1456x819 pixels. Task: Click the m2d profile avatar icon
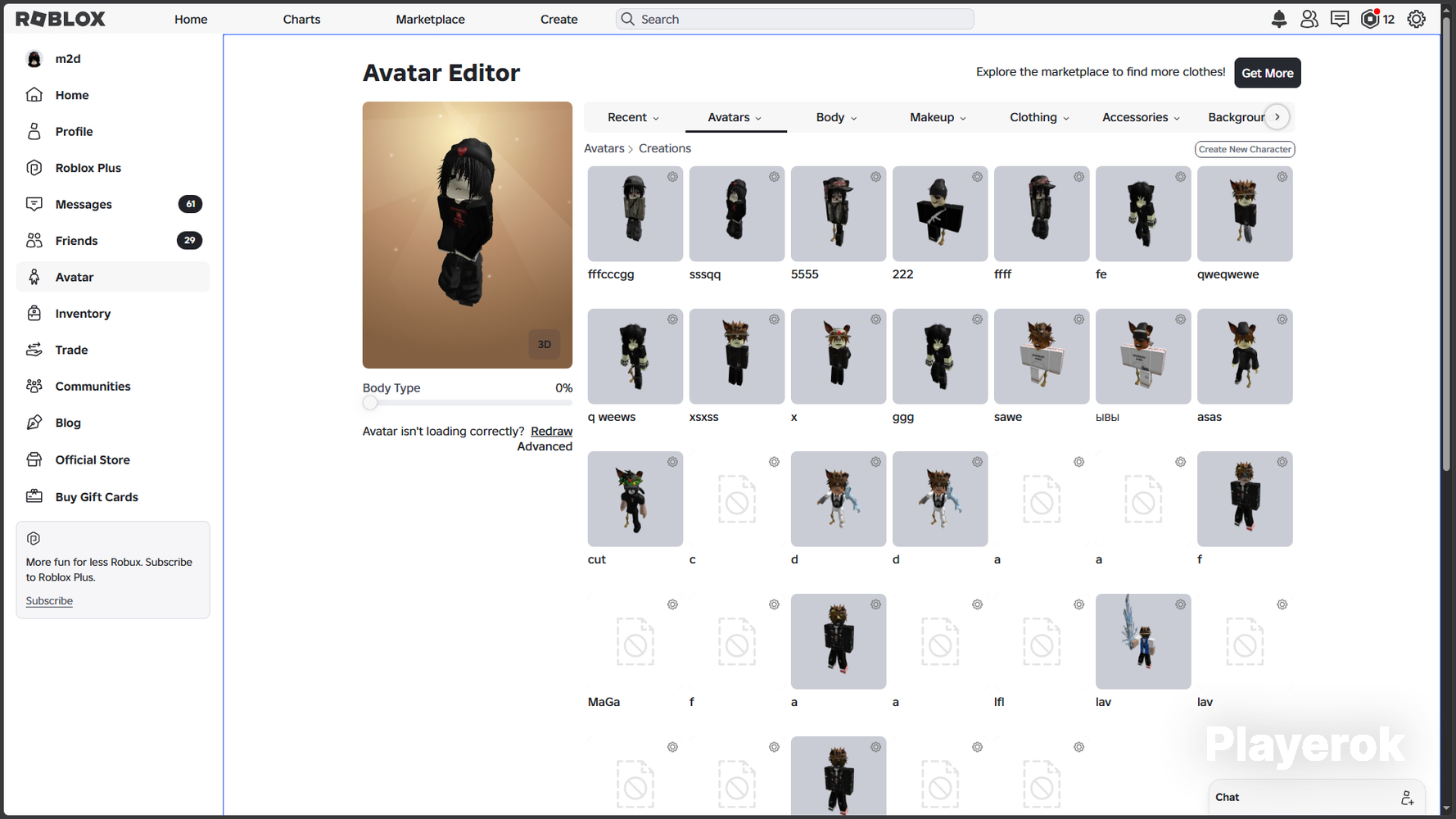[x=34, y=59]
